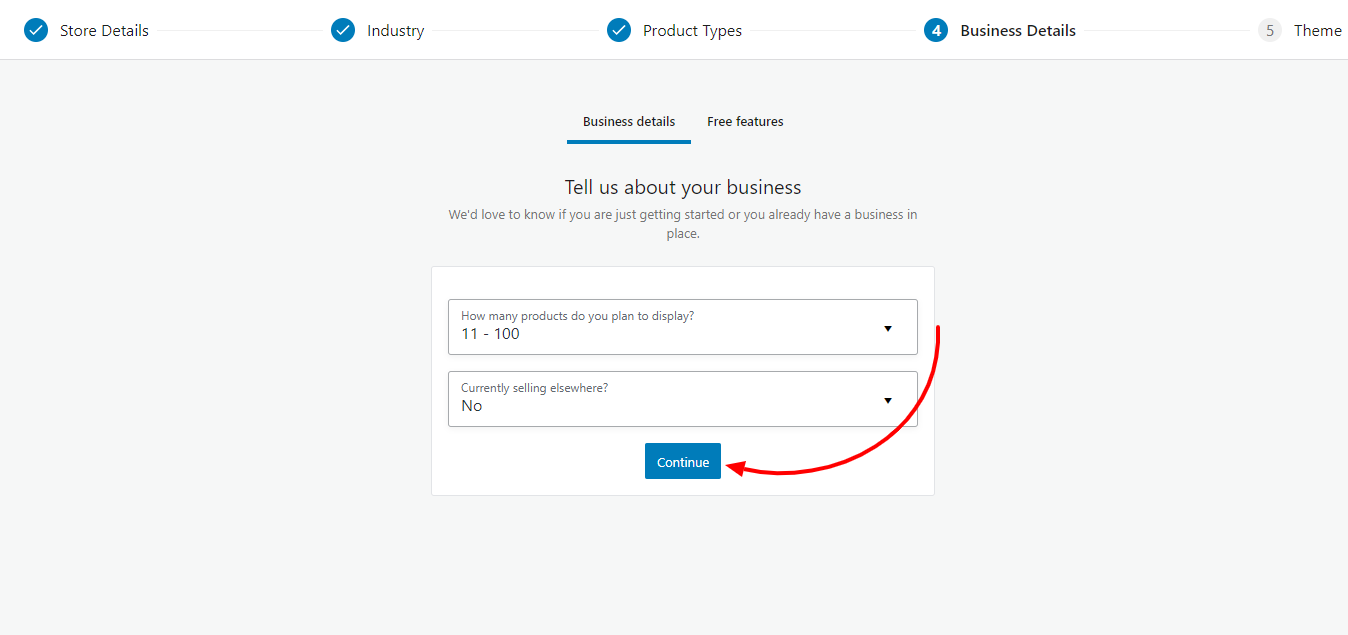The image size is (1348, 635).
Task: Click the dropdown arrow for product count
Action: tap(888, 327)
